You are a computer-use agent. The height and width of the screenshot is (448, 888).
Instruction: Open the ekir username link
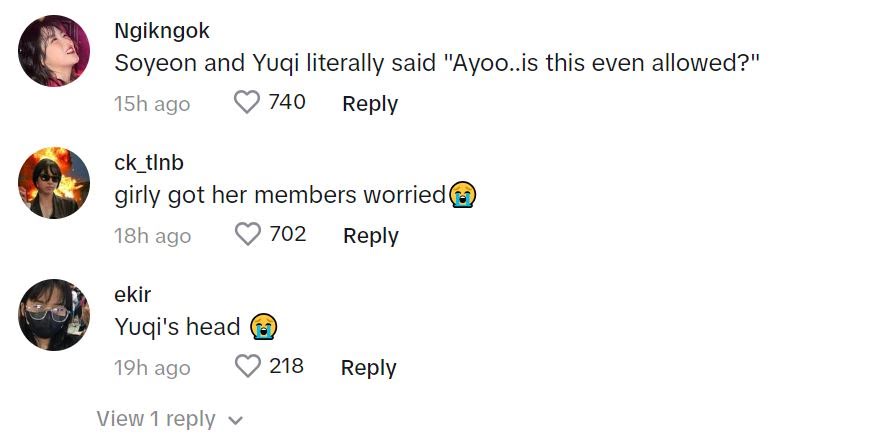133,295
